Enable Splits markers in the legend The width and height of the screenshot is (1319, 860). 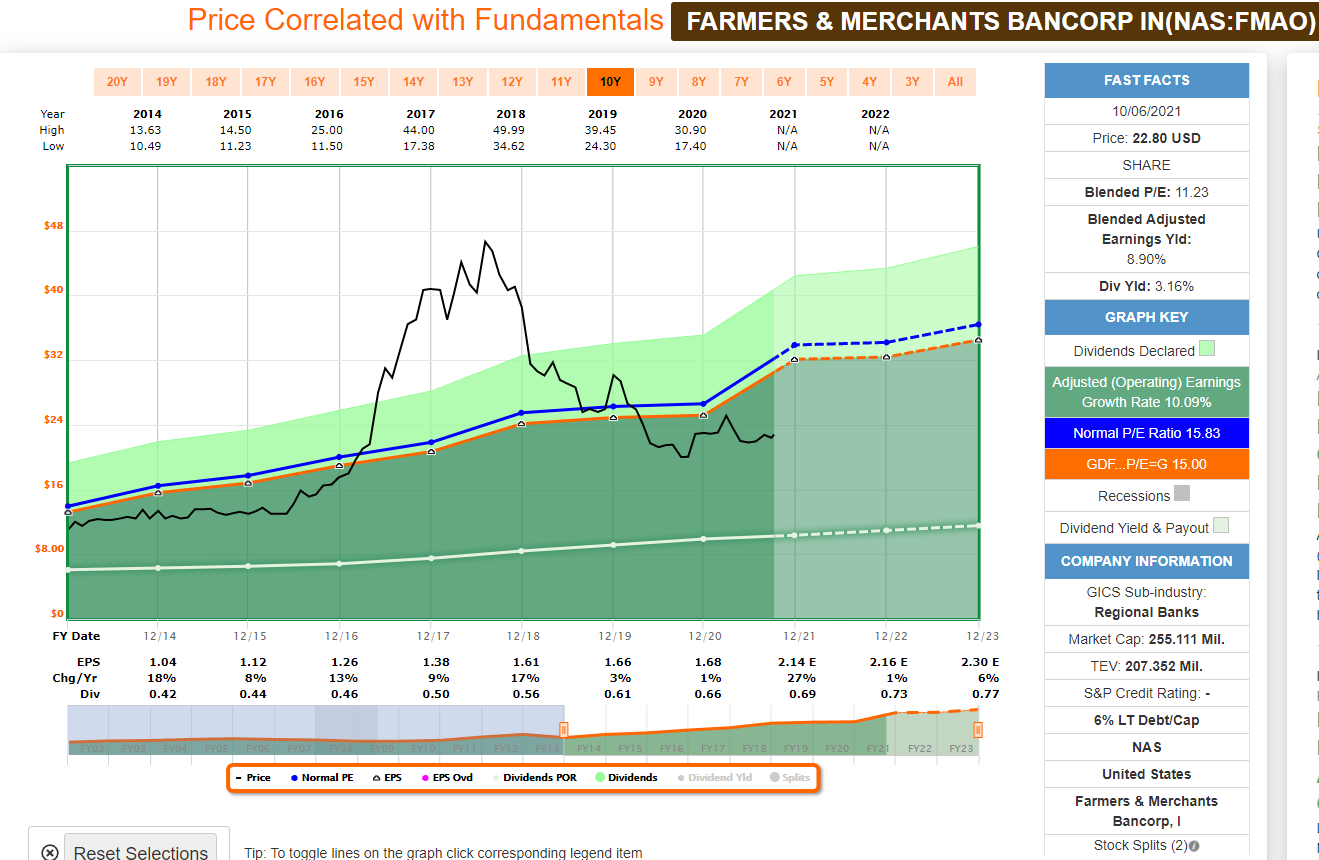790,777
